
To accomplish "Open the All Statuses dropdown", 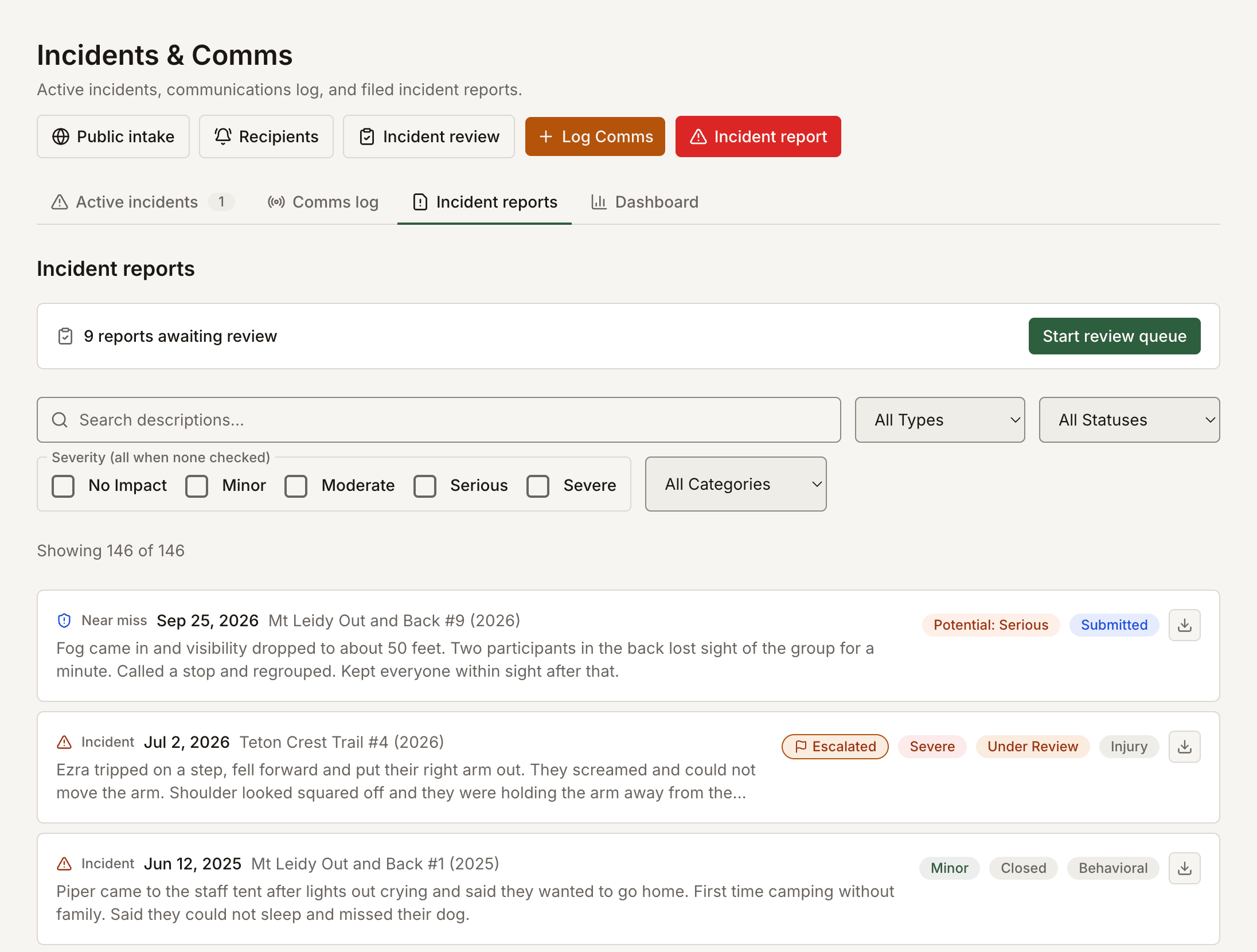I will (1129, 420).
